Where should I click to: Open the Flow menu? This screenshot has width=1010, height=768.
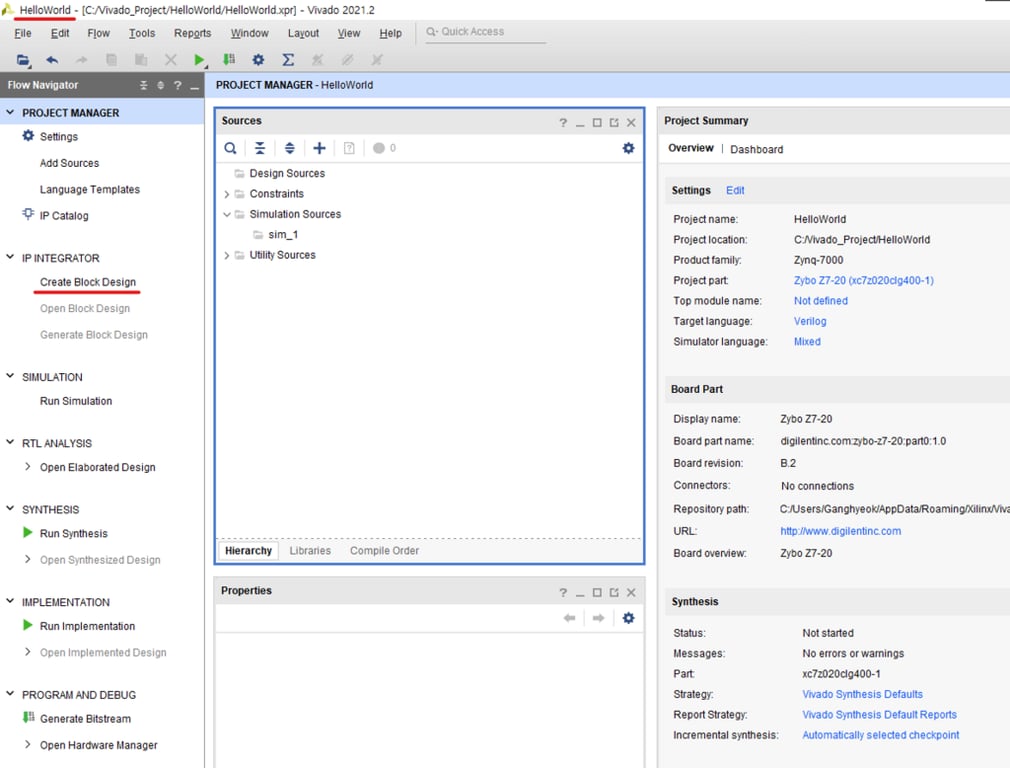99,33
